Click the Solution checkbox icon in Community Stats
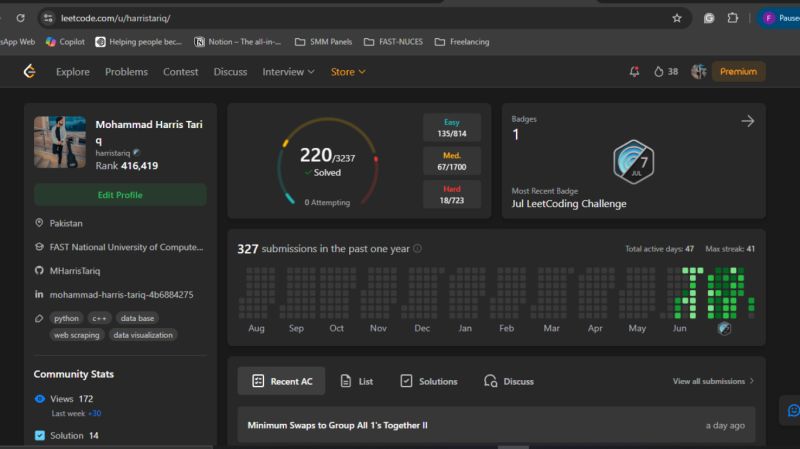The image size is (800, 449). click(x=40, y=435)
